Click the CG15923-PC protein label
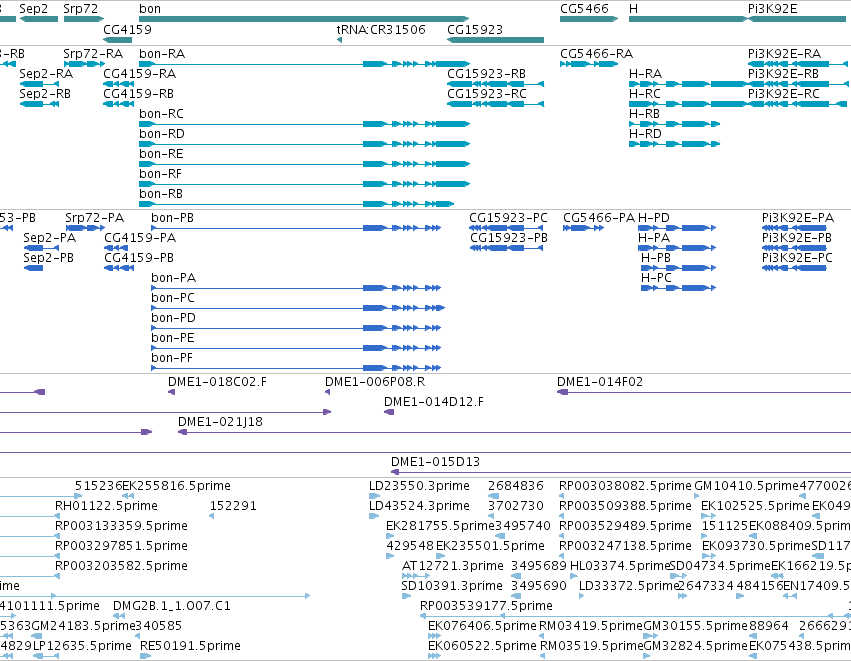 point(509,218)
